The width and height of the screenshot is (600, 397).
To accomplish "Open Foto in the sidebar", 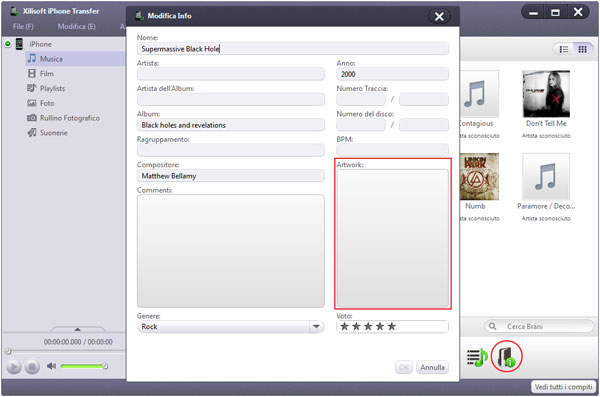I will click(x=47, y=103).
